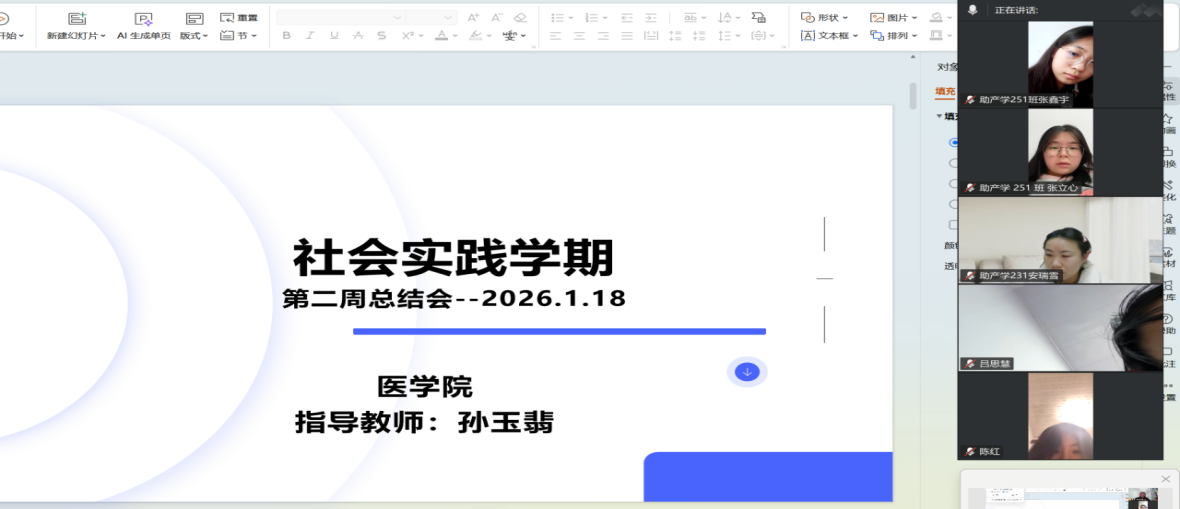Open the 文本框 text box button
Screen dimensions: 1180x509
(825, 36)
